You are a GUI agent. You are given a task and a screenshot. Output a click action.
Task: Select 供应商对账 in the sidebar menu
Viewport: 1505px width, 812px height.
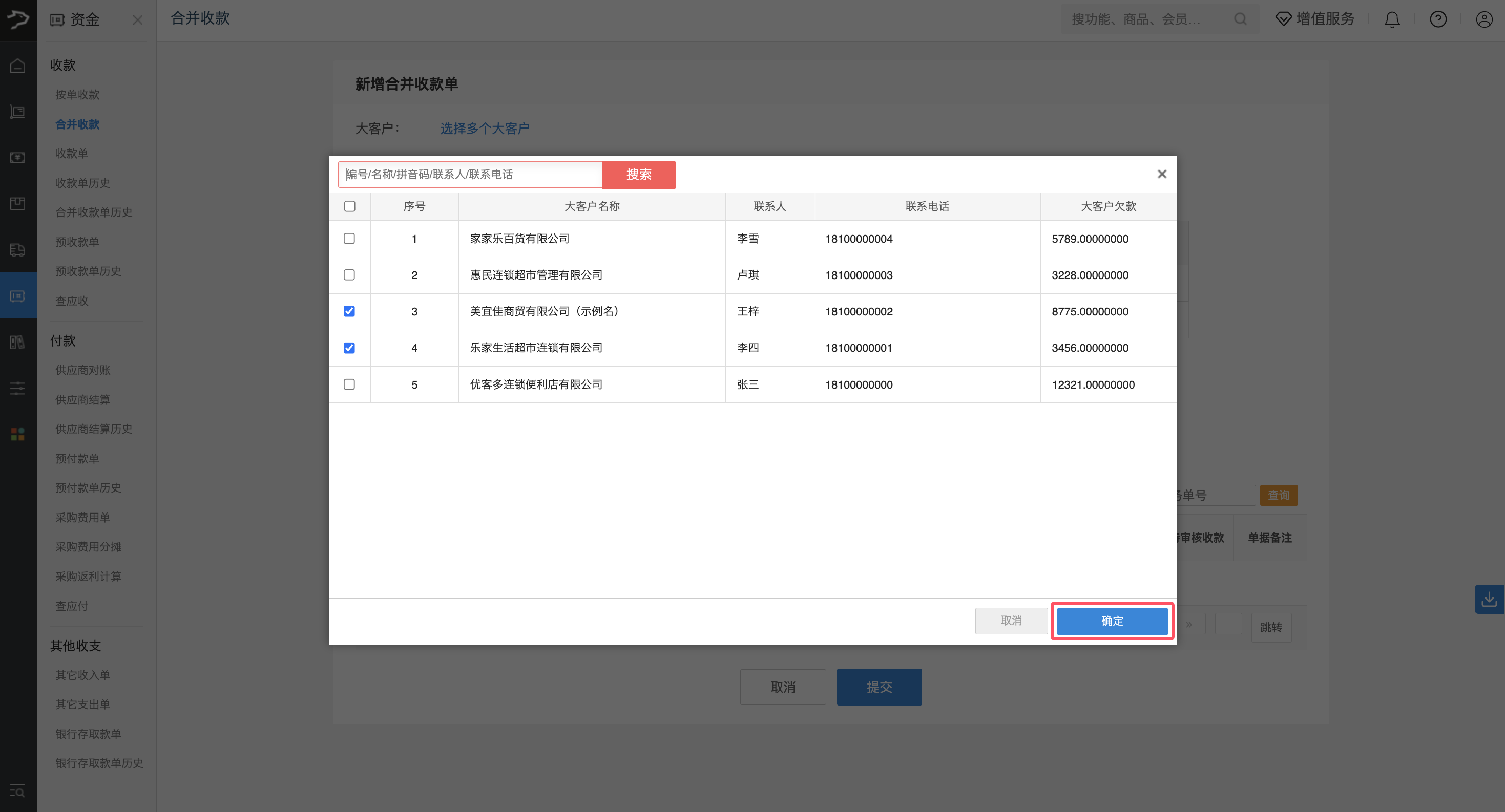[82, 370]
